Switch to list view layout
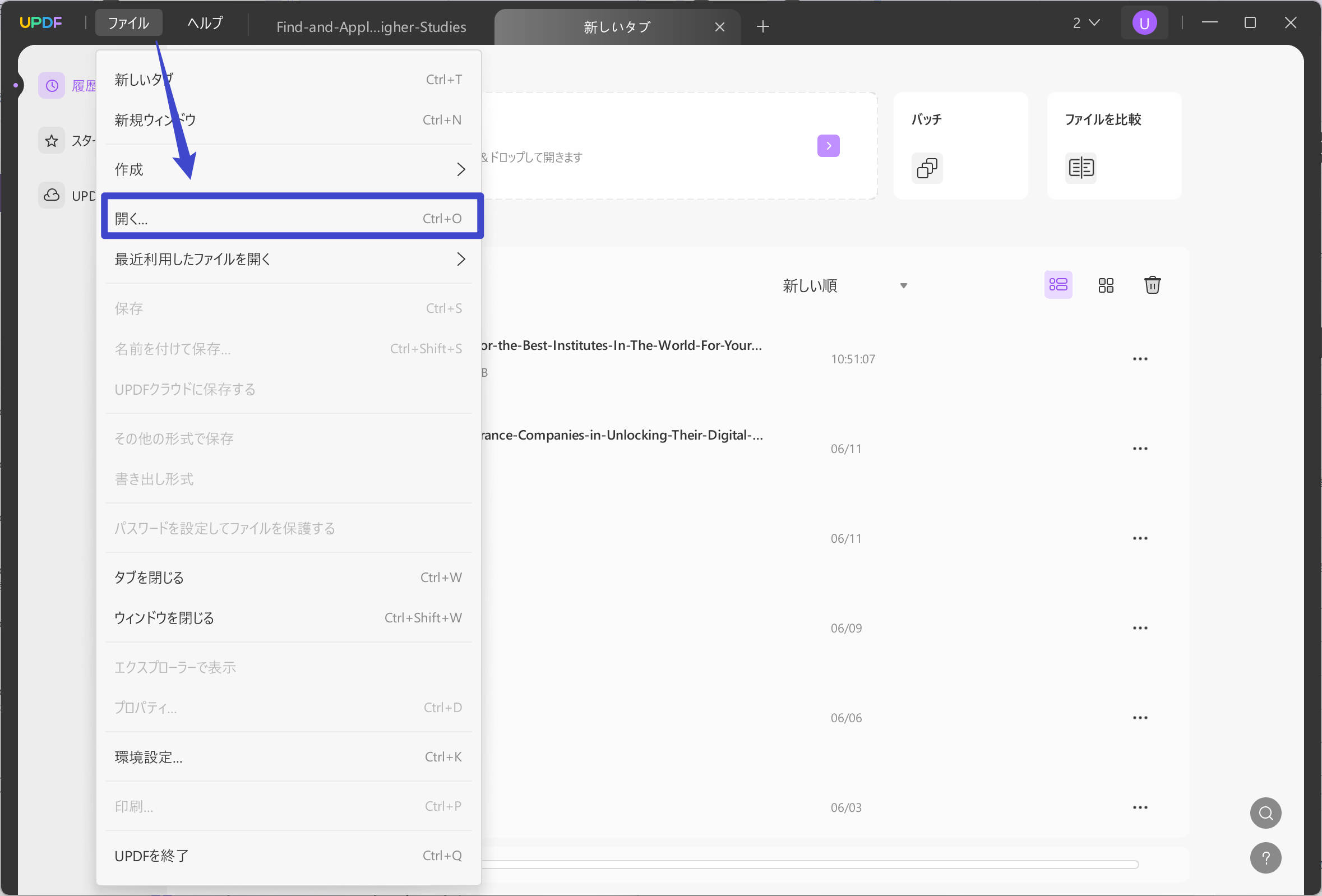1322x896 pixels. [x=1058, y=285]
